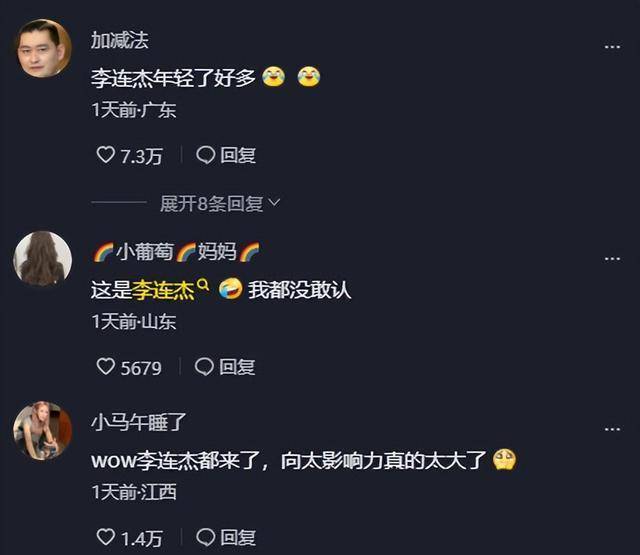Like 小葡萄妈妈's comment showing 5679
Image resolution: width=640 pixels, height=555 pixels.
[x=106, y=366]
